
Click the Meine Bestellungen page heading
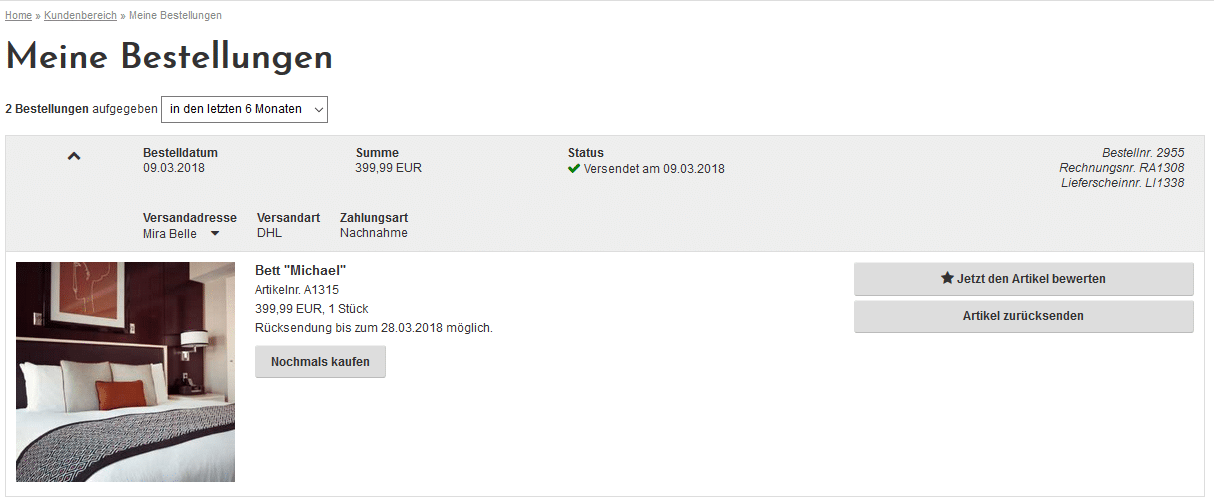click(x=169, y=57)
